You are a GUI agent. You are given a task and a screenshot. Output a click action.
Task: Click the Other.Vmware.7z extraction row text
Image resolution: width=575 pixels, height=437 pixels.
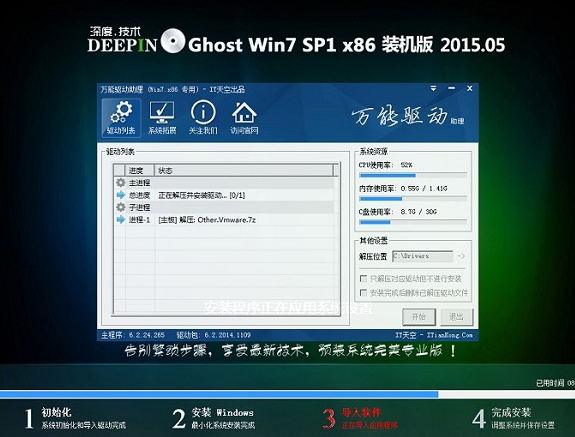[207, 220]
